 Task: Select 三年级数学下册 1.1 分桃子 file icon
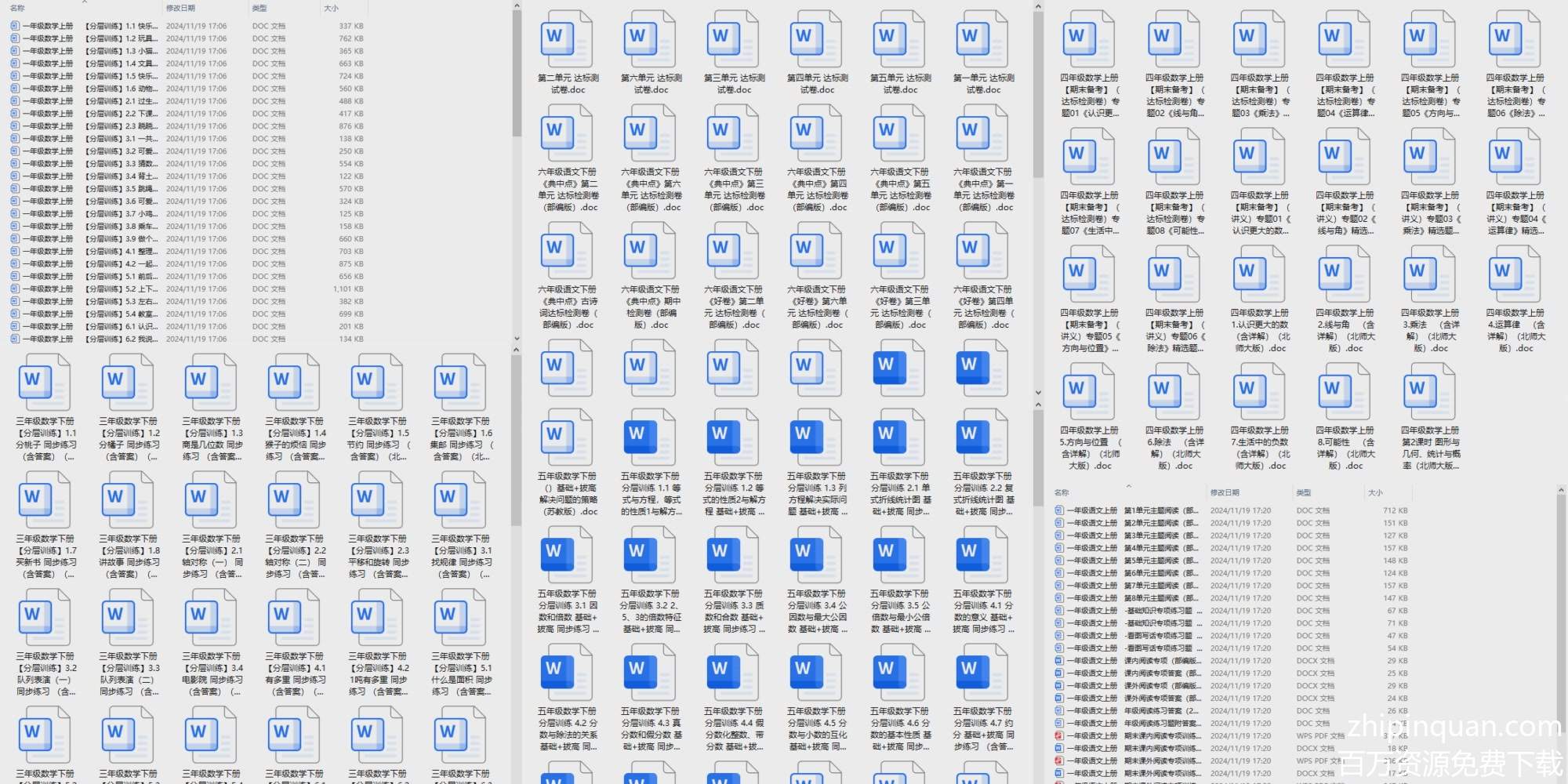[x=45, y=383]
